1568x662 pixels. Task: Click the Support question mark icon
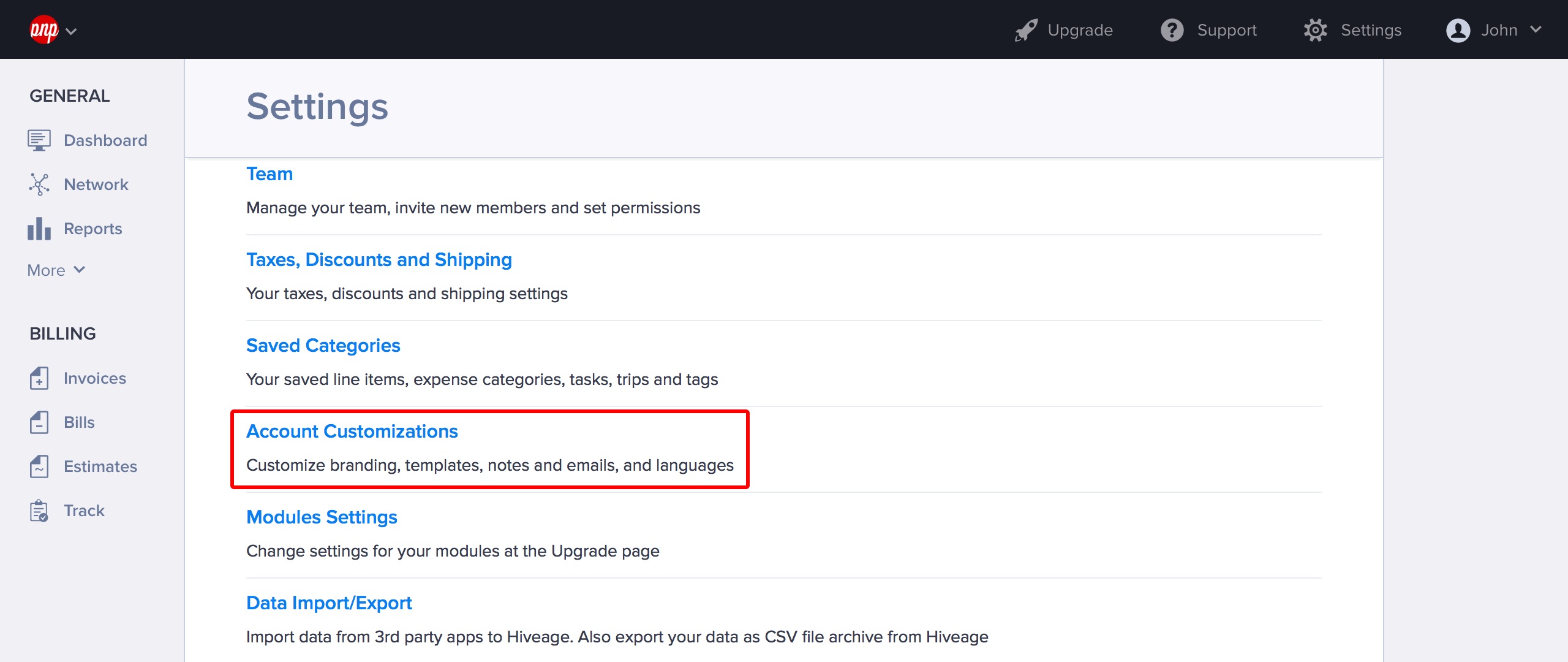1172,30
